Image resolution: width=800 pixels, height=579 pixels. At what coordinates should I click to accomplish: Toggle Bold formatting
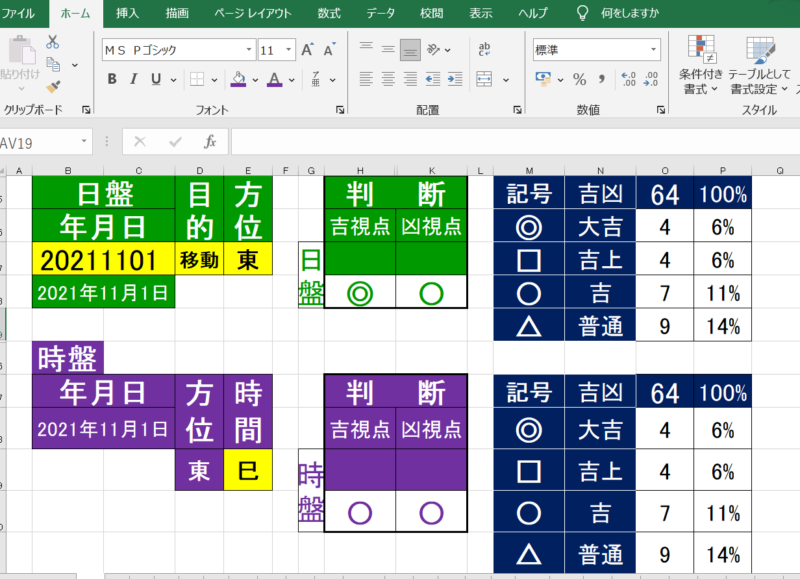click(x=111, y=79)
